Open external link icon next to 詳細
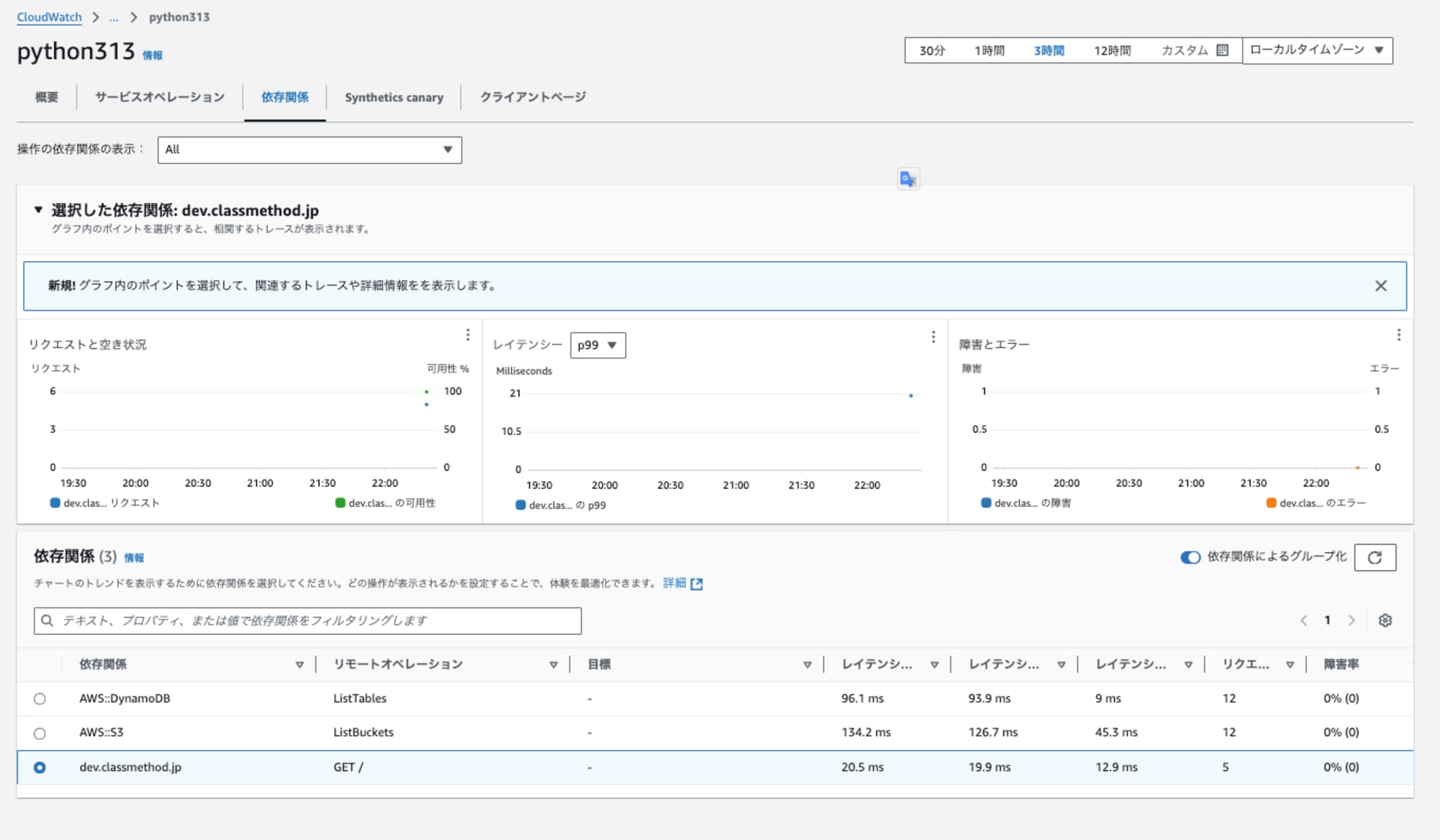Image resolution: width=1440 pixels, height=840 pixels. (696, 584)
